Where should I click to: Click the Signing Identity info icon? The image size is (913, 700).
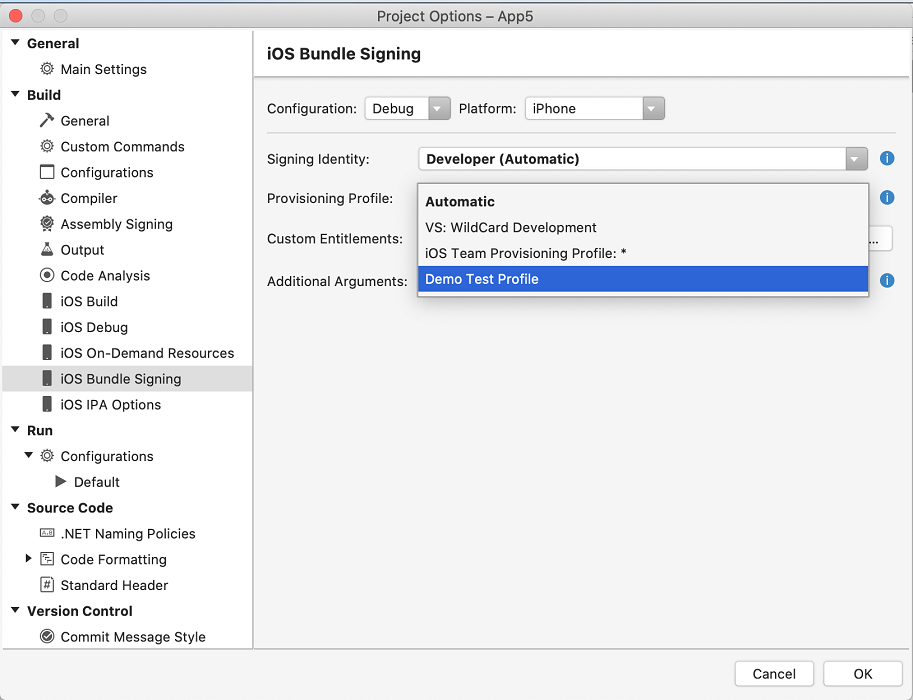coord(887,158)
